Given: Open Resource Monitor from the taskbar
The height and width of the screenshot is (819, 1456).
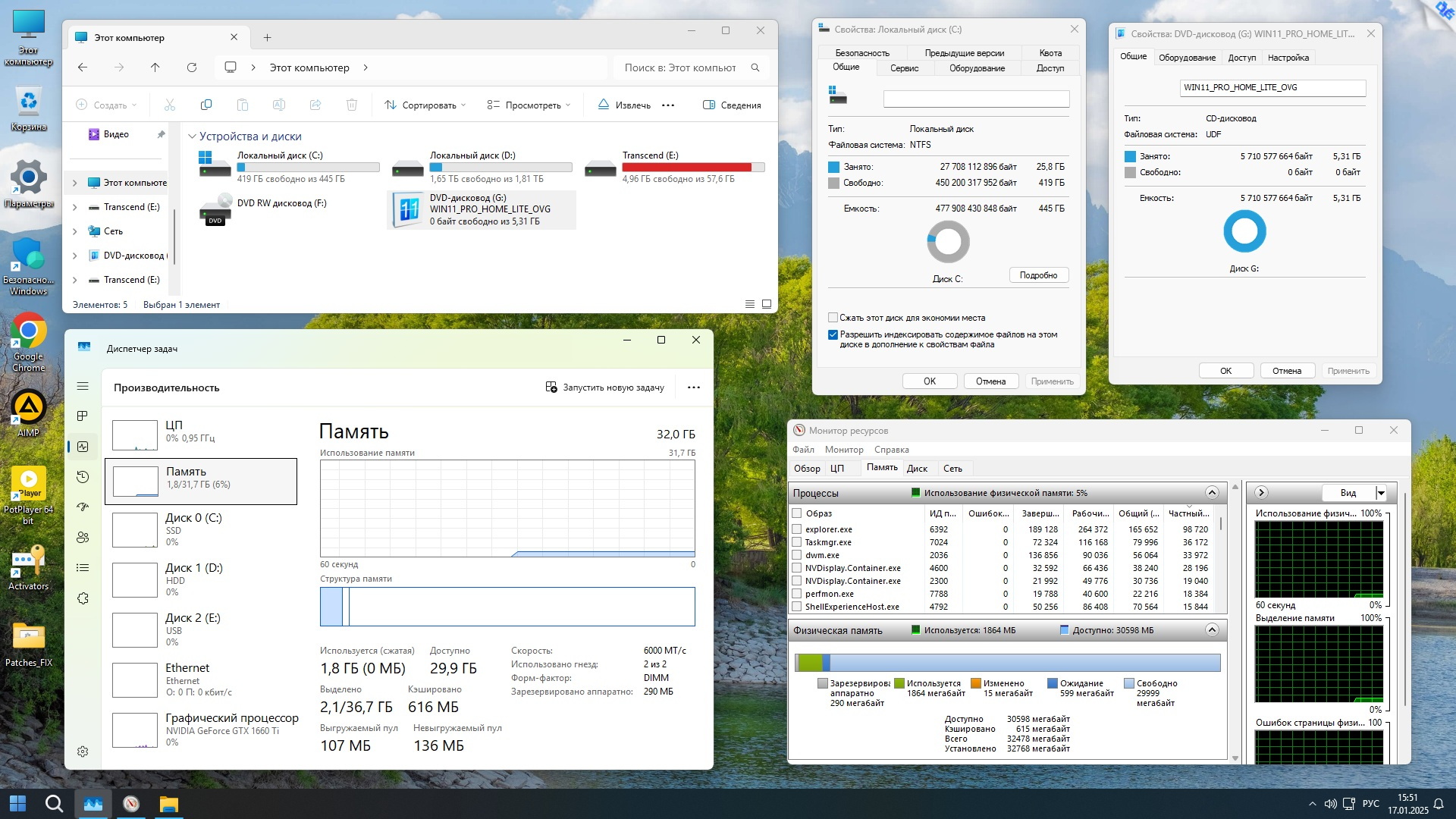Looking at the screenshot, I should 131,804.
